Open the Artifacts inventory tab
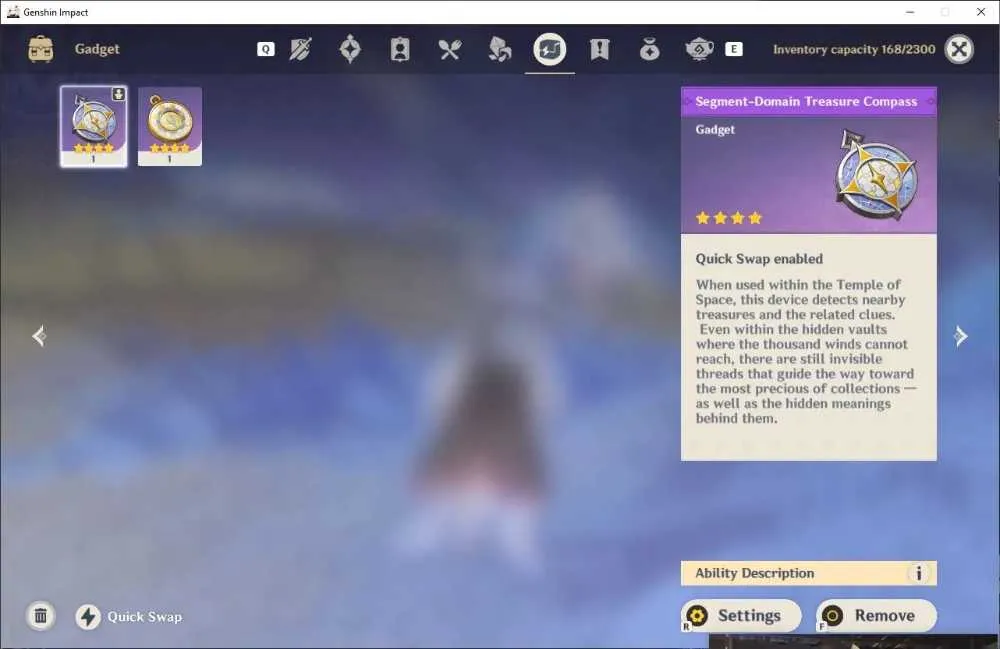 pyautogui.click(x=350, y=49)
